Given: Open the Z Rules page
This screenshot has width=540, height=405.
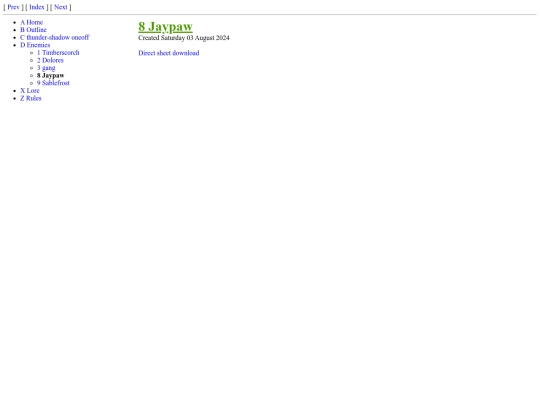Looking at the screenshot, I should [31, 98].
